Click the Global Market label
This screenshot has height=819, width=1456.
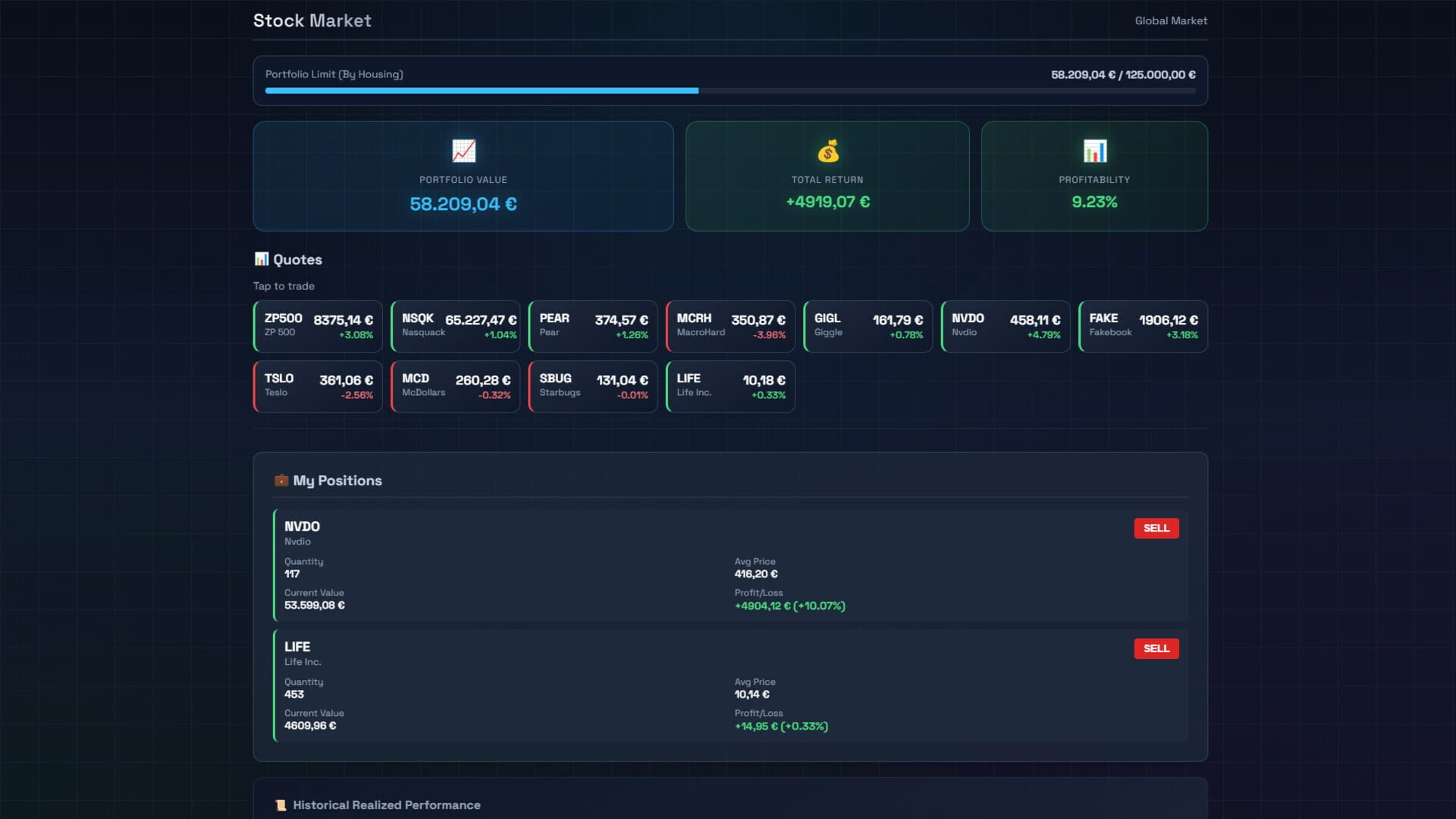[1171, 20]
